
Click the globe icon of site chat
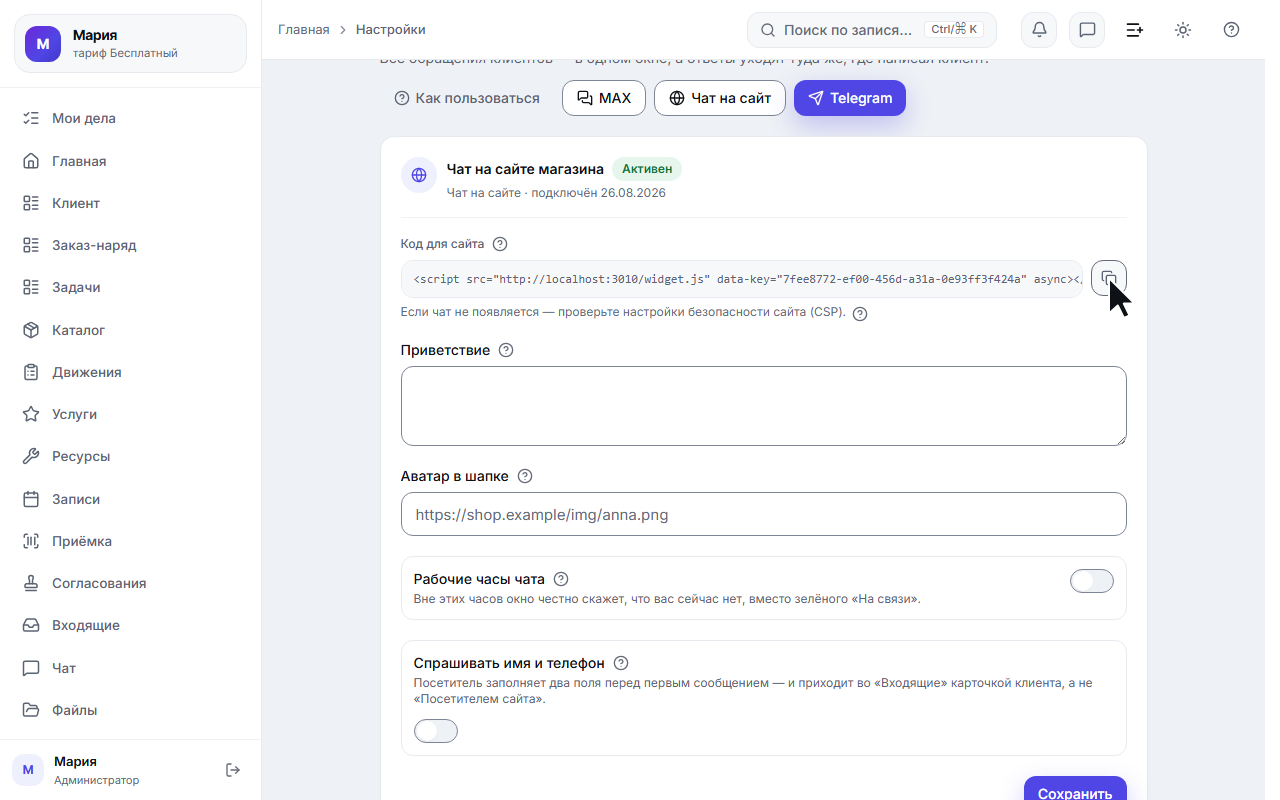[419, 175]
